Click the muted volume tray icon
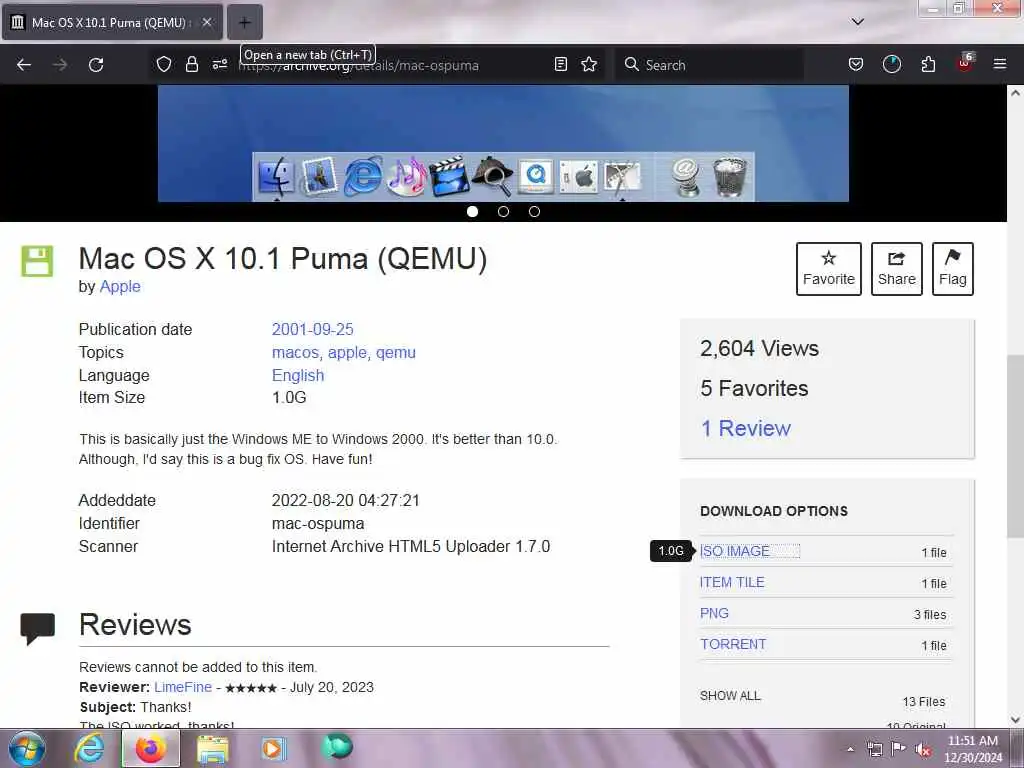 923,750
